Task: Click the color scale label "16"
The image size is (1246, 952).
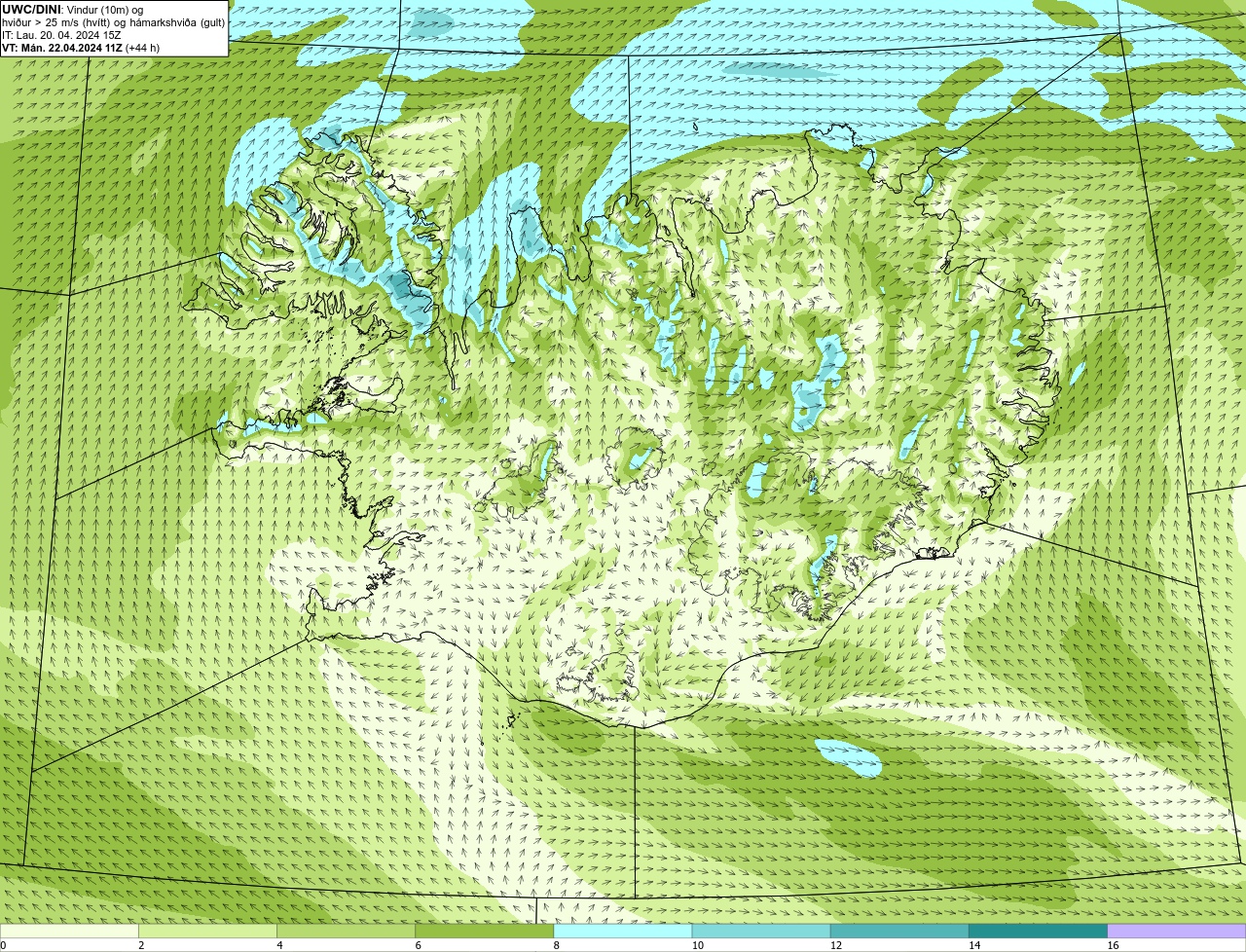Action: point(1113,945)
